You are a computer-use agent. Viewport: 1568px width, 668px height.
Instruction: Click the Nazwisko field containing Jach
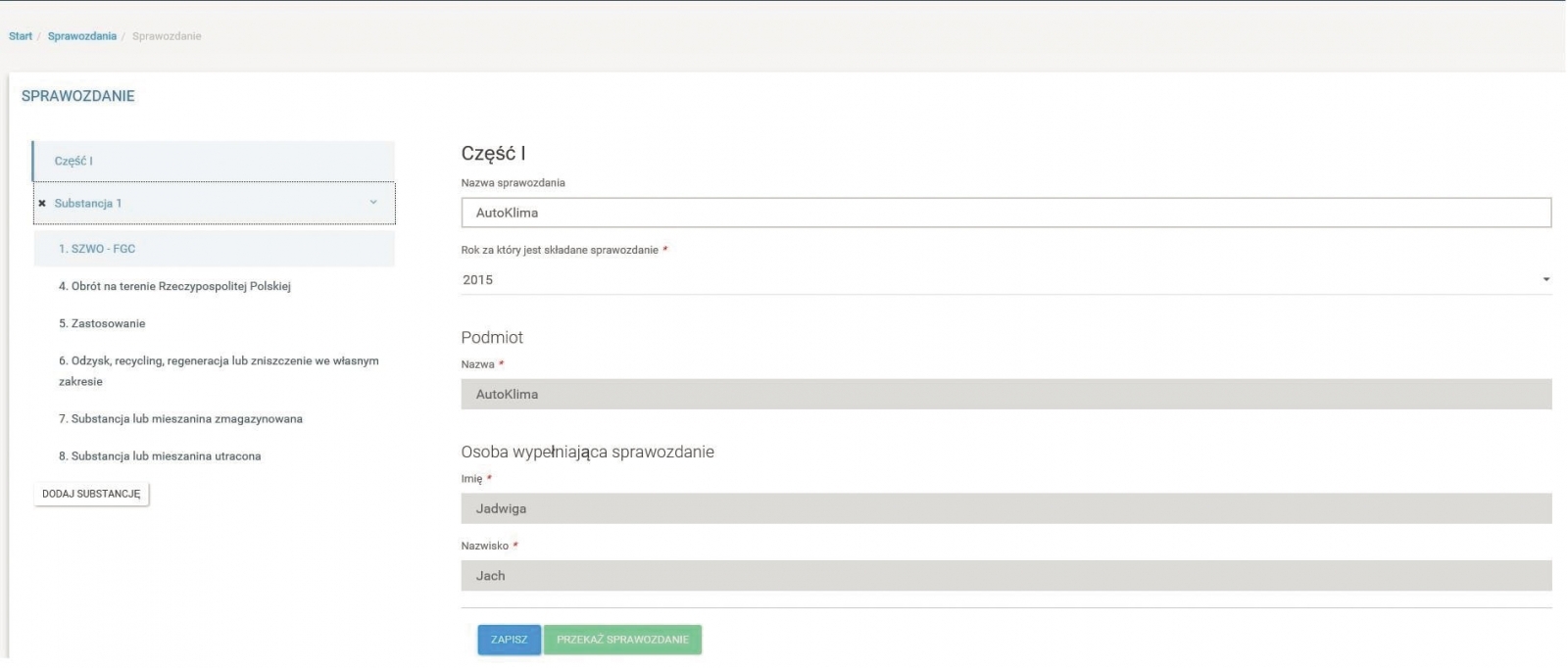tap(1005, 576)
